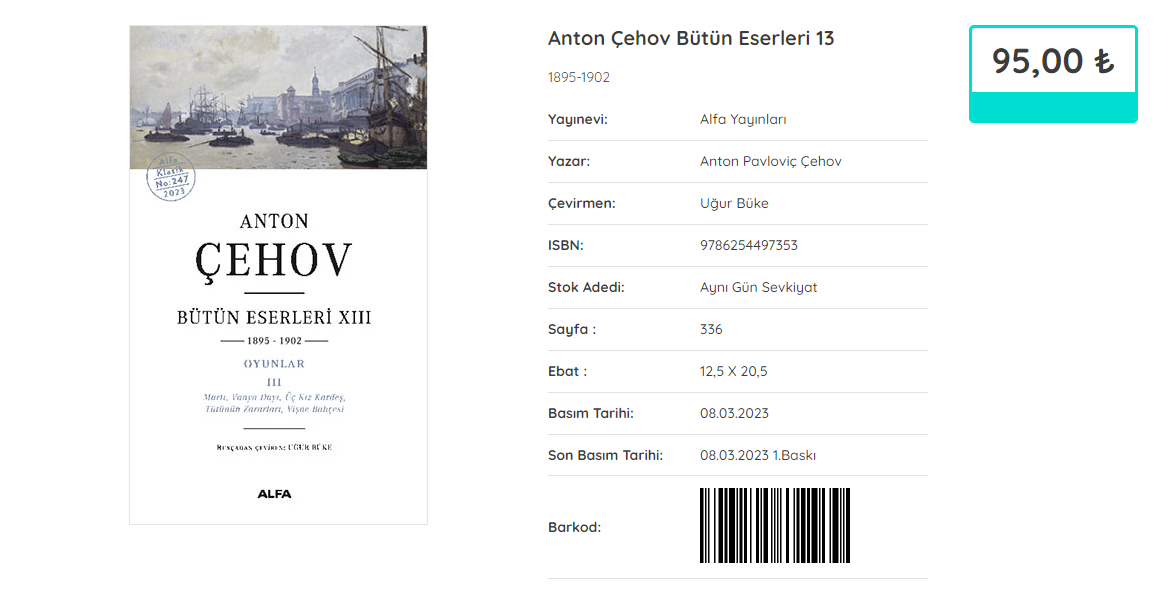Click the book title Anton Çehov Bütün Eserleri 13
Viewport: 1168px width, 598px height.
[690, 39]
